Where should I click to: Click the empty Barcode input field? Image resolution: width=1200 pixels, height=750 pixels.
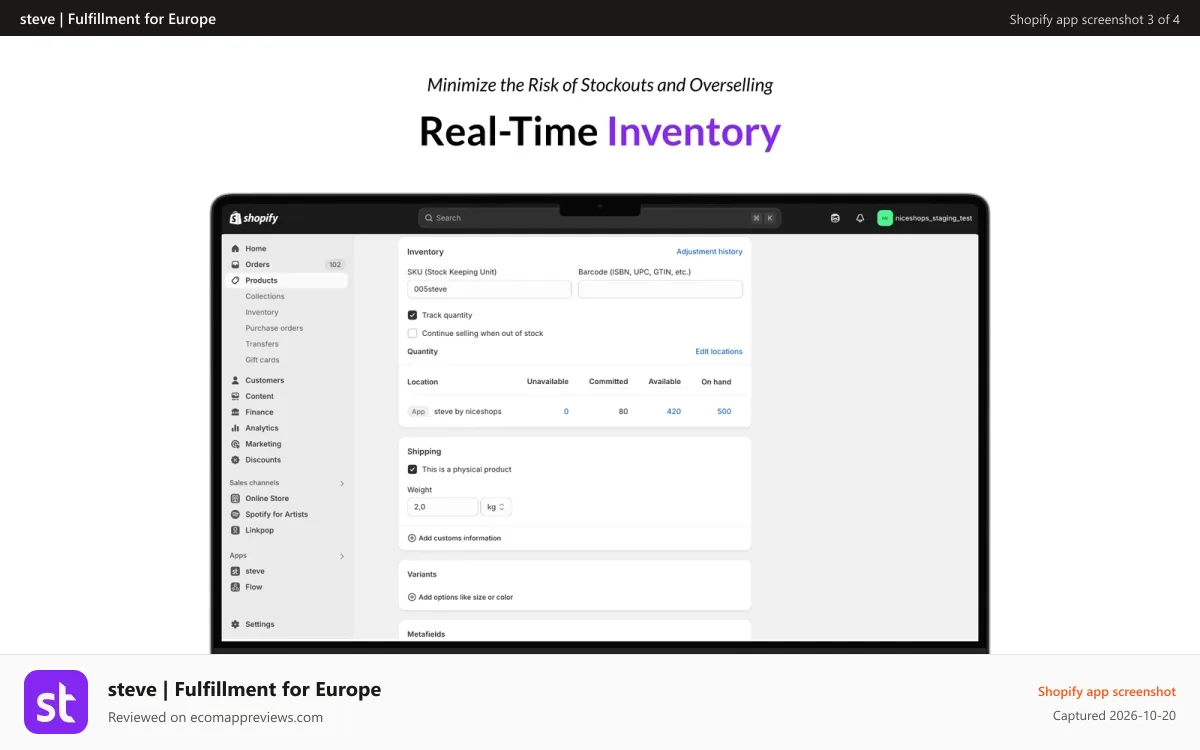pos(660,289)
